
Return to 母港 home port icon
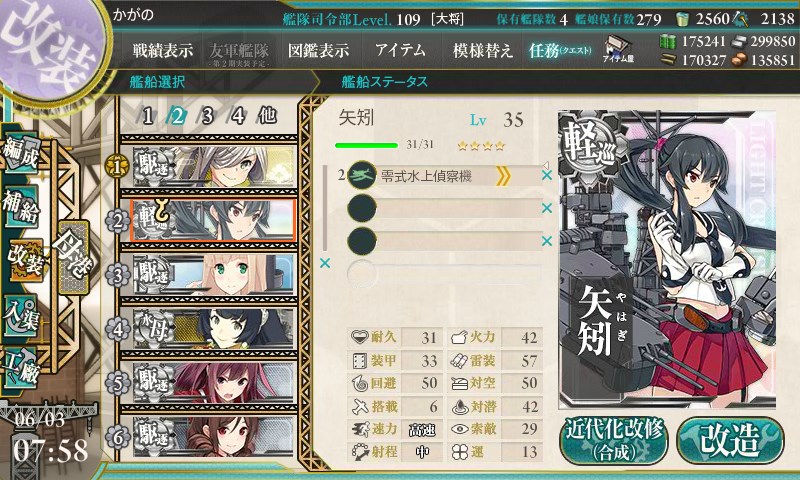pos(73,257)
